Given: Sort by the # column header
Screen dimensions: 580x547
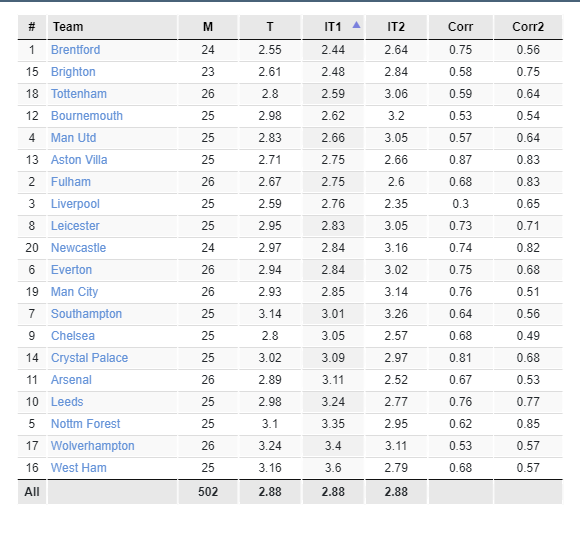Looking at the screenshot, I should coord(32,27).
